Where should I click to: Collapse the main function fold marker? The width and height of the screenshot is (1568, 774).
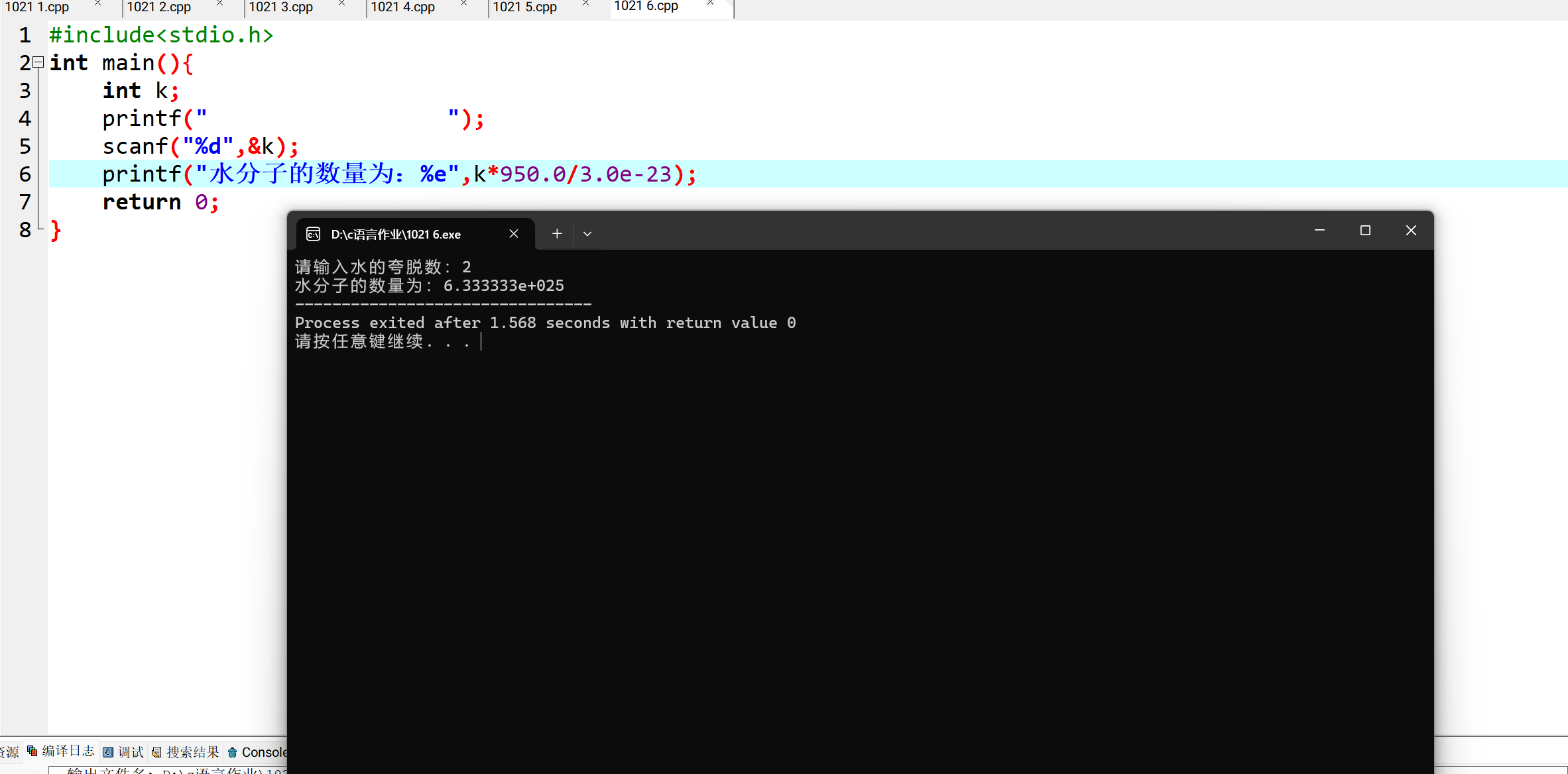tap(38, 62)
